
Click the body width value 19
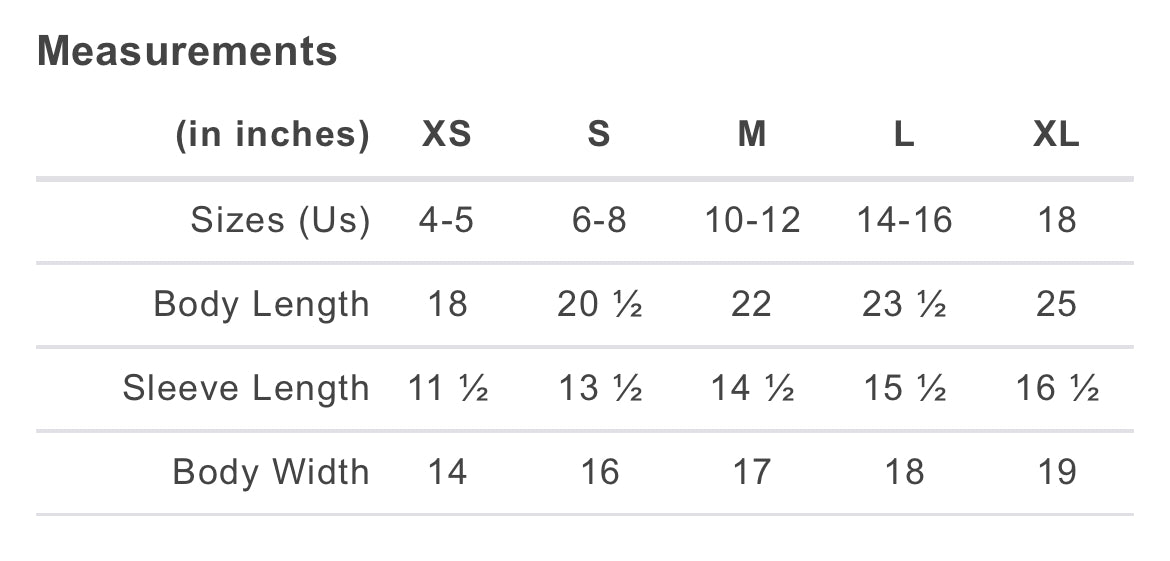[1056, 472]
